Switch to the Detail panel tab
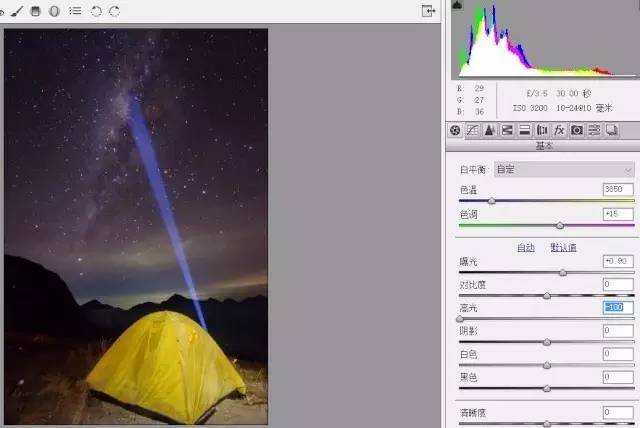The height and width of the screenshot is (428, 640). click(490, 130)
